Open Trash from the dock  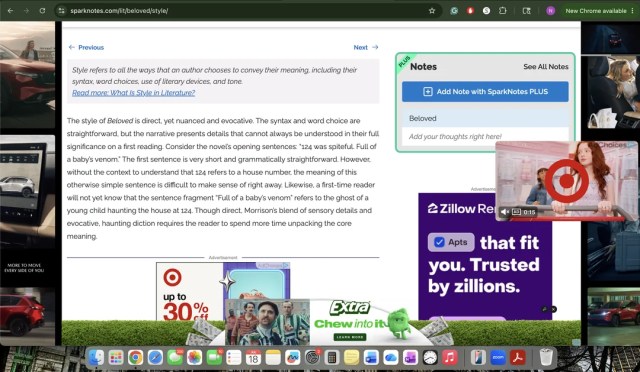tap(546, 358)
